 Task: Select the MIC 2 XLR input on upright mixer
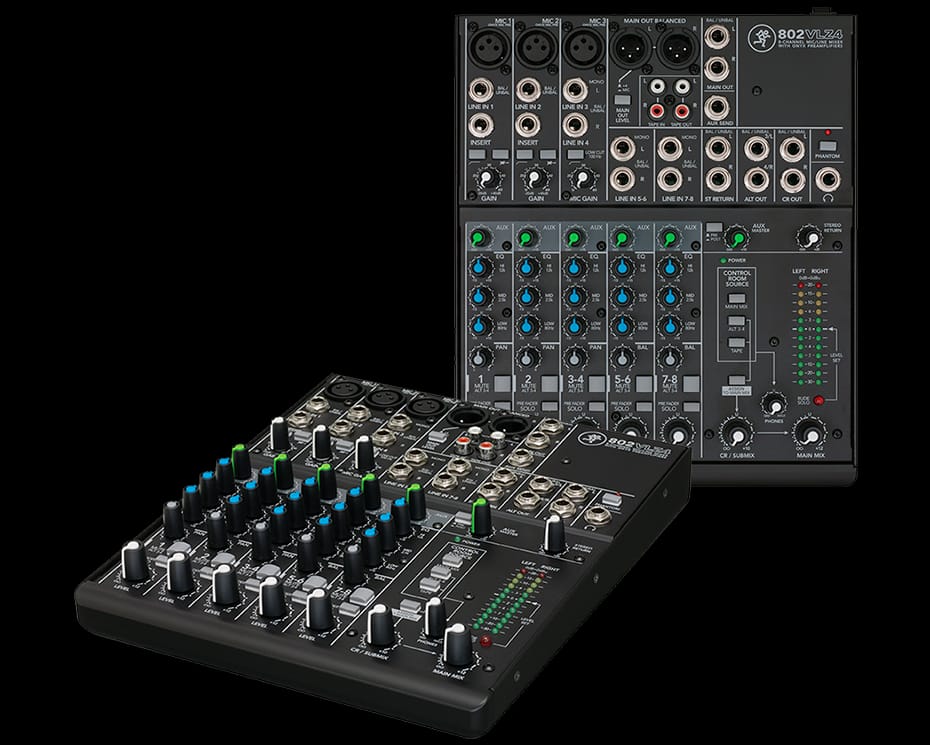point(536,48)
